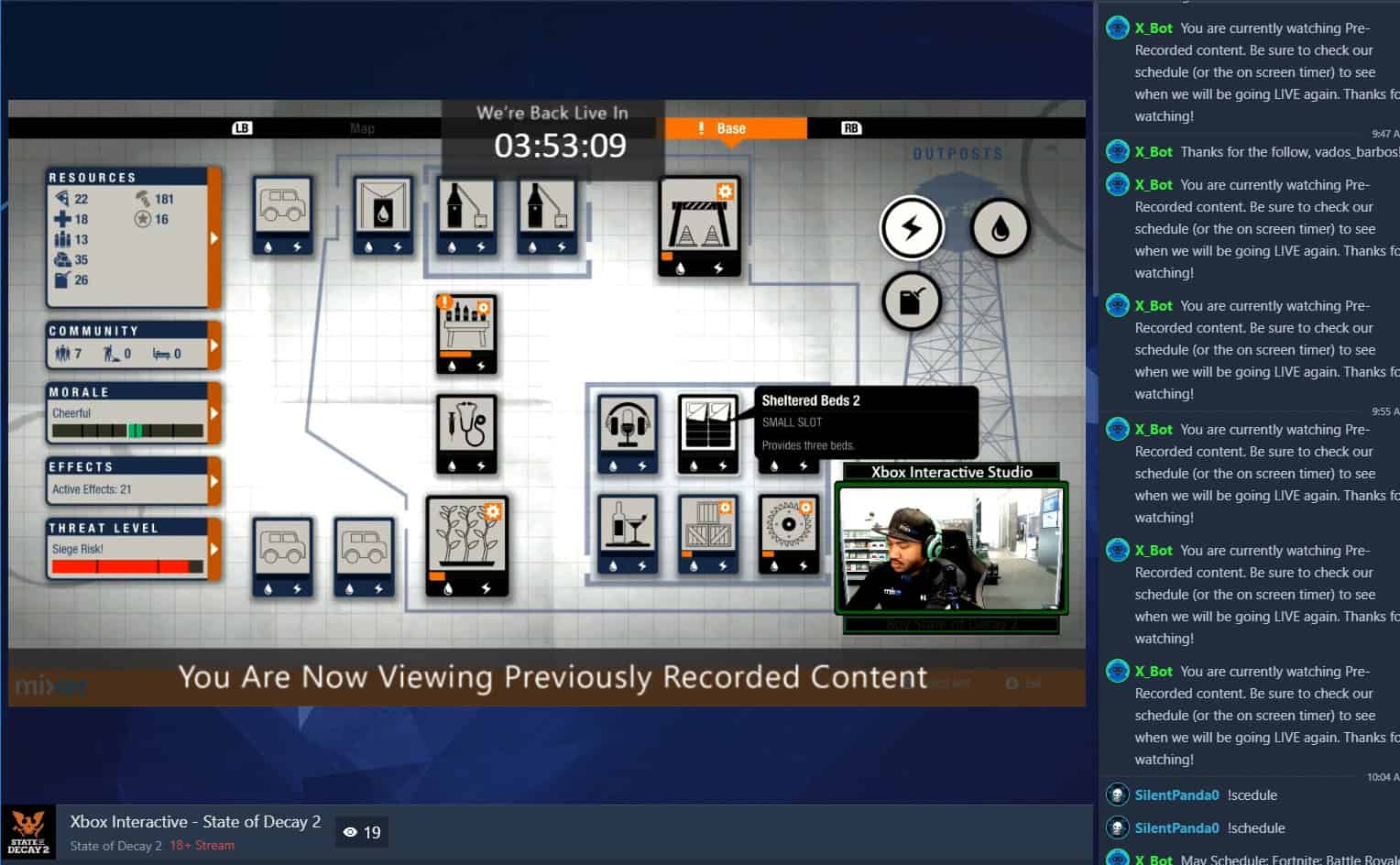Open X_Bot's name on the vados_barbos follow message
Image resolution: width=1400 pixels, height=865 pixels.
pos(1154,152)
